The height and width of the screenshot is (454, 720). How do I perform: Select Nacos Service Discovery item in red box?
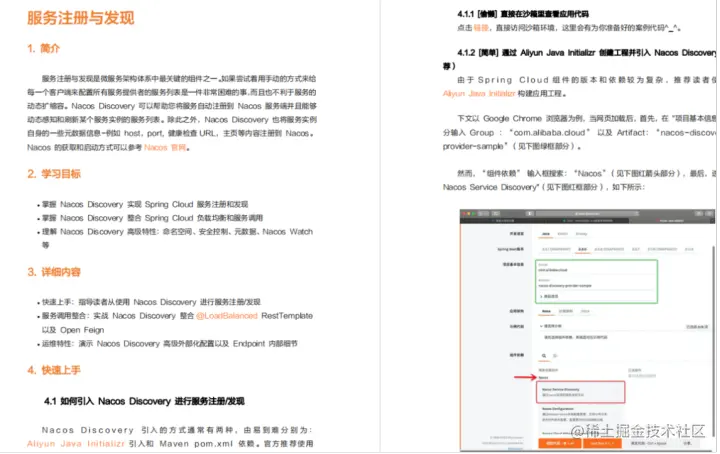click(x=580, y=392)
